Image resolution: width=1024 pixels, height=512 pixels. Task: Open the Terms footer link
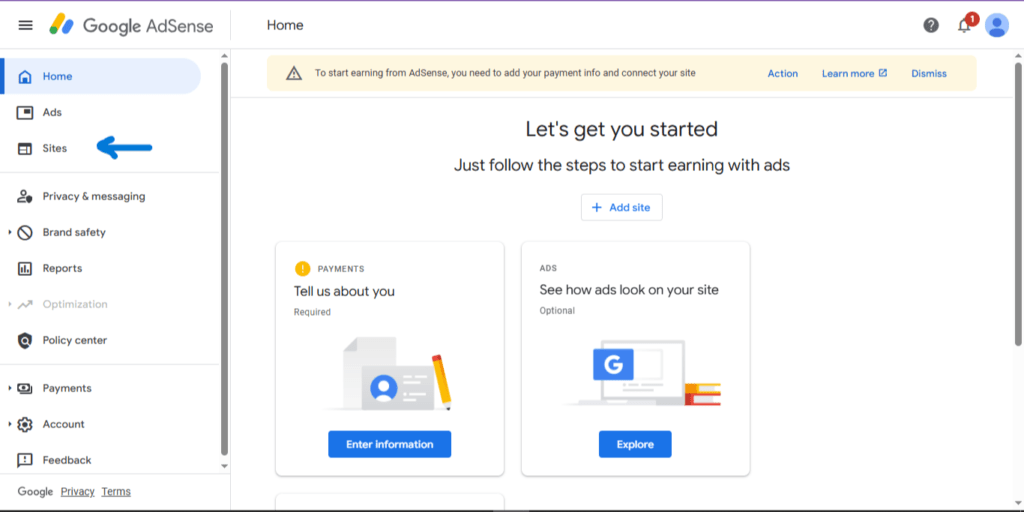tap(116, 491)
